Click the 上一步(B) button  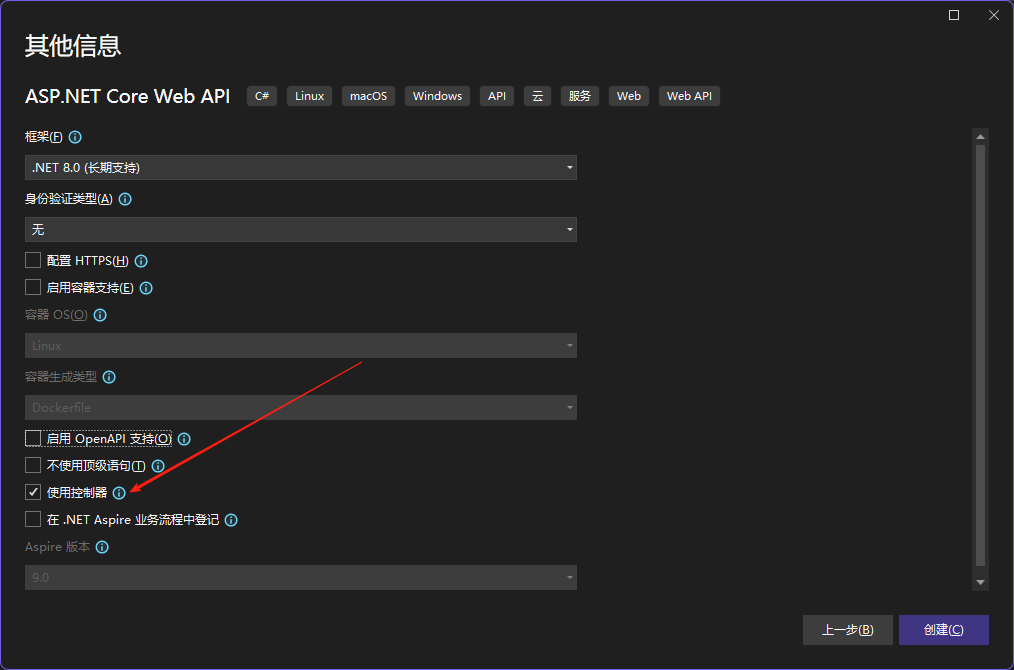click(x=848, y=630)
